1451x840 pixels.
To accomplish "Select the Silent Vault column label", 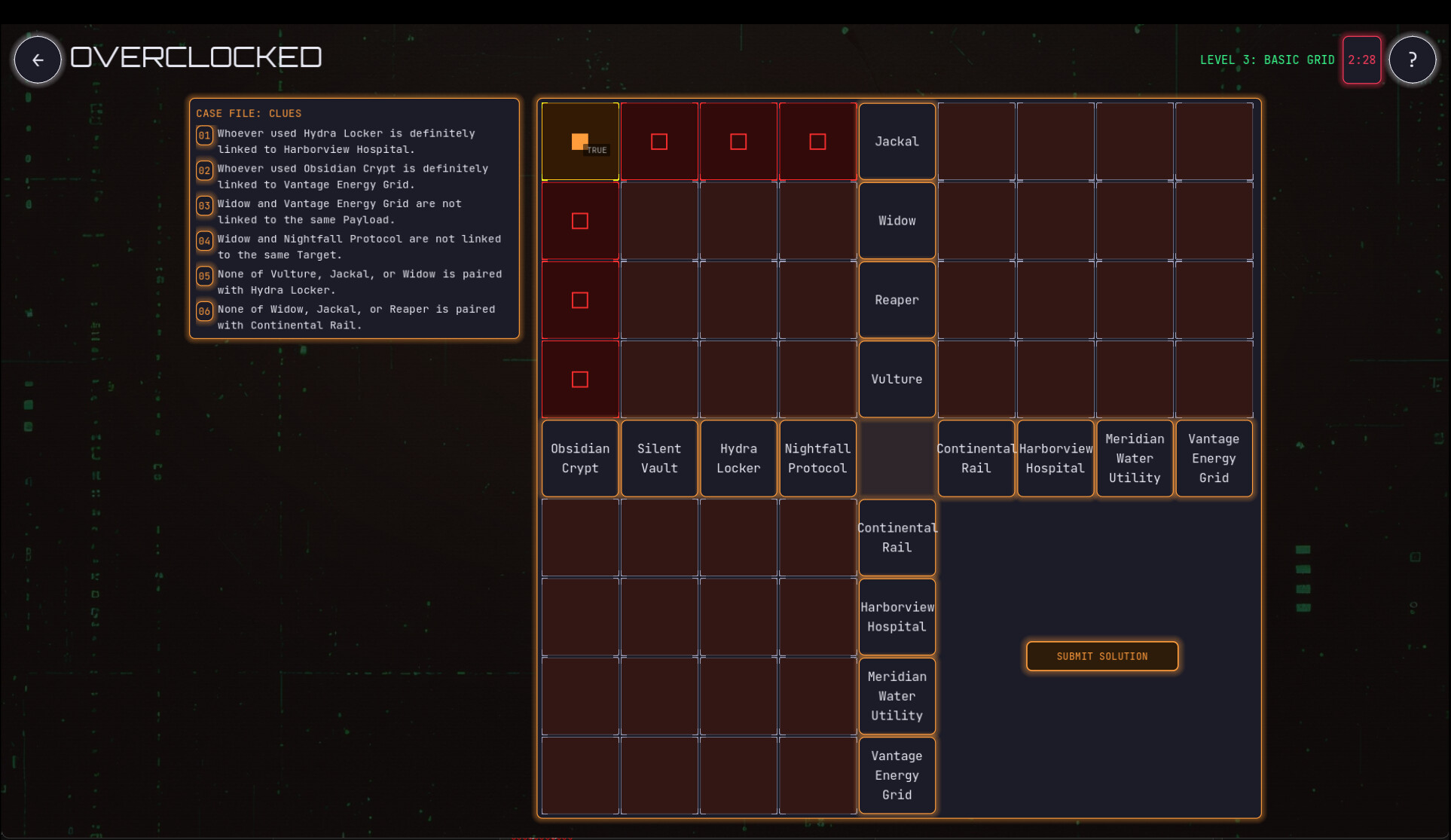I will click(x=659, y=458).
